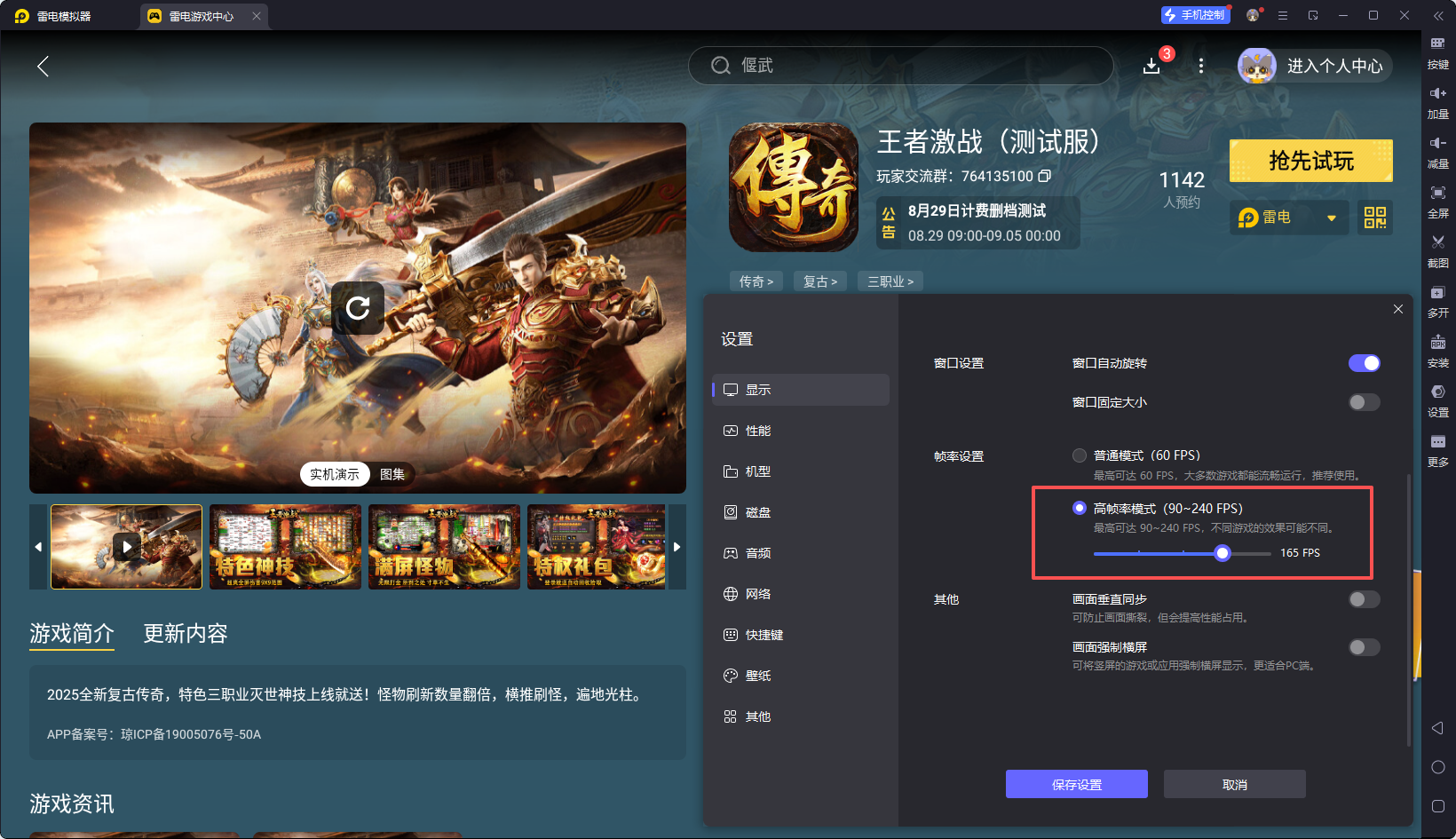Open 音频 settings category
This screenshot has width=1456, height=839.
[x=801, y=553]
